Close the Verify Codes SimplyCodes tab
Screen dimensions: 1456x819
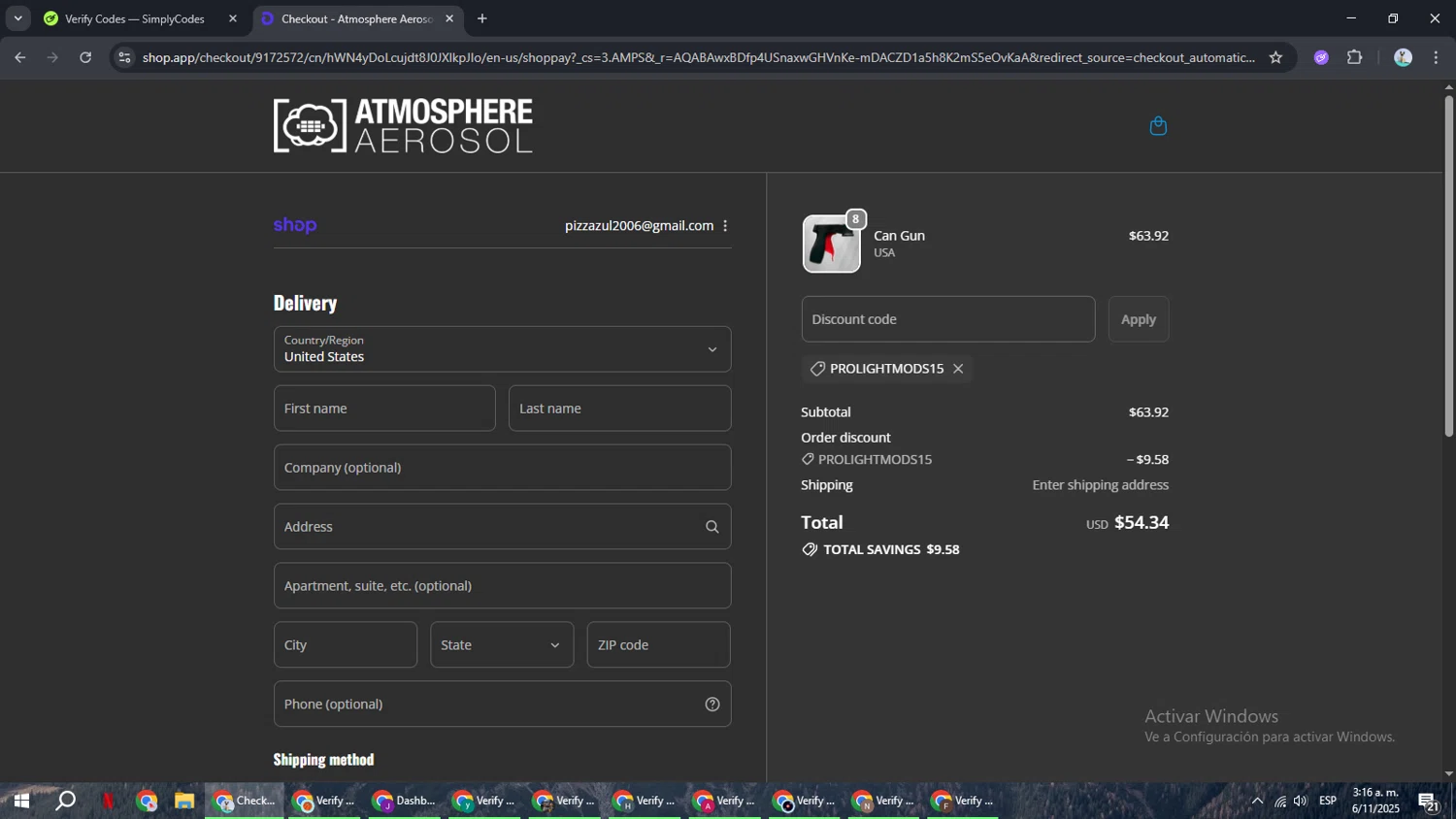click(232, 18)
